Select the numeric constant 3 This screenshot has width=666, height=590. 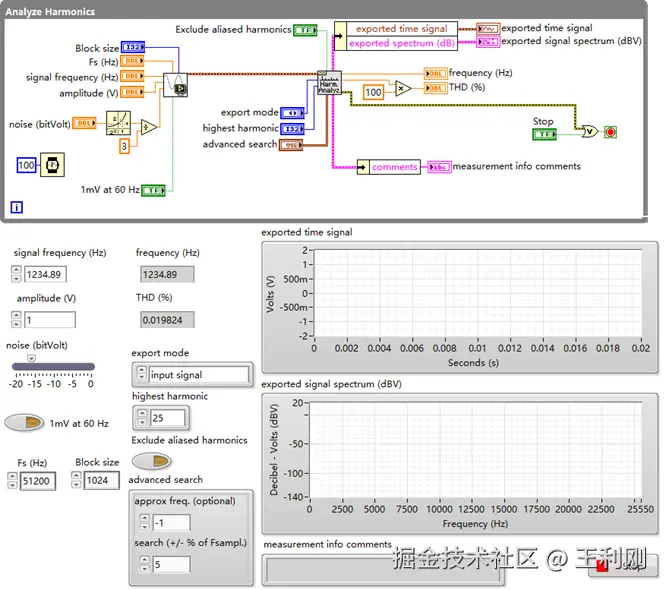point(124,147)
